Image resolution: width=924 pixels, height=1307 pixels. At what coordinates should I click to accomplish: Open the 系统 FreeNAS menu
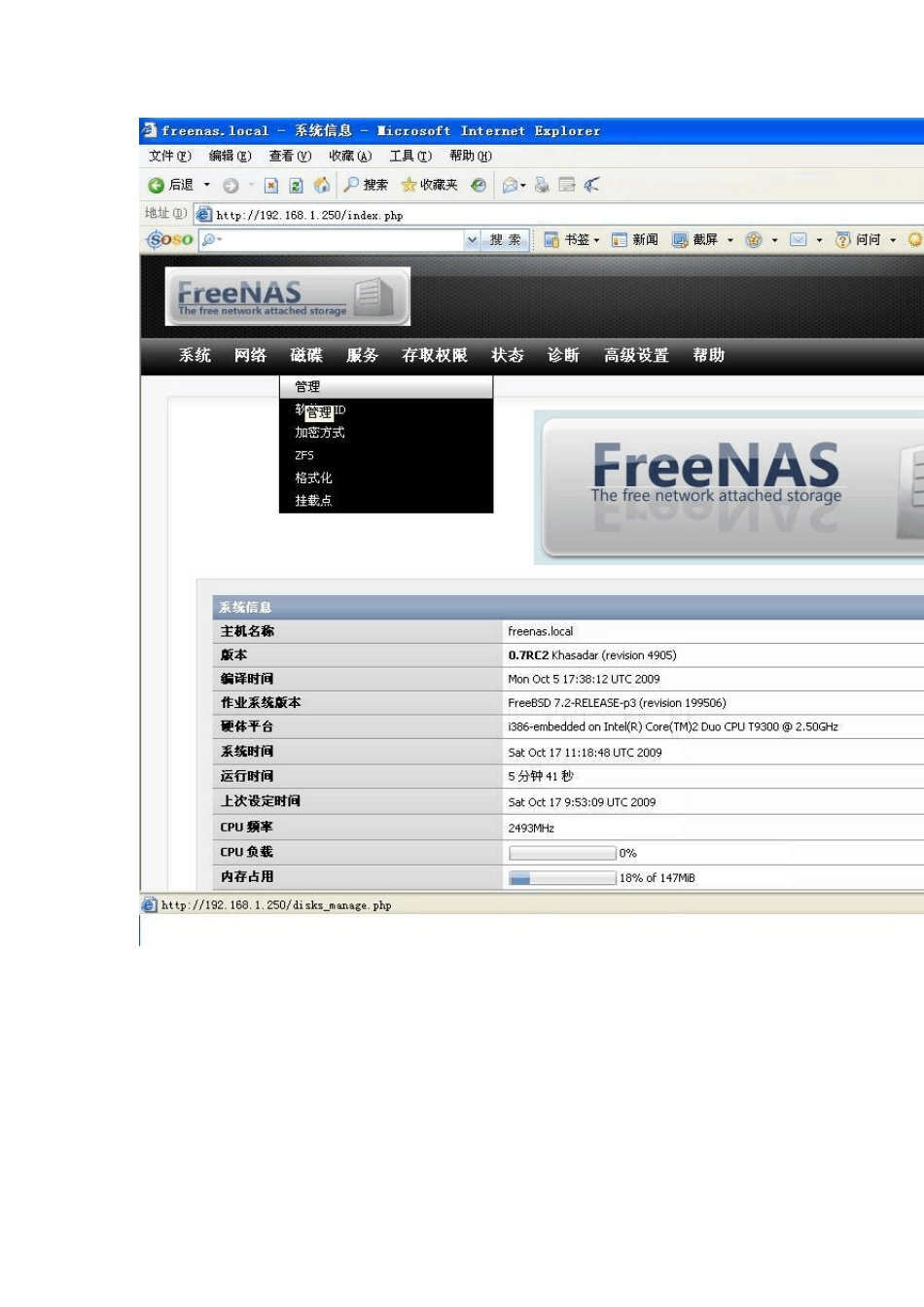click(x=195, y=355)
